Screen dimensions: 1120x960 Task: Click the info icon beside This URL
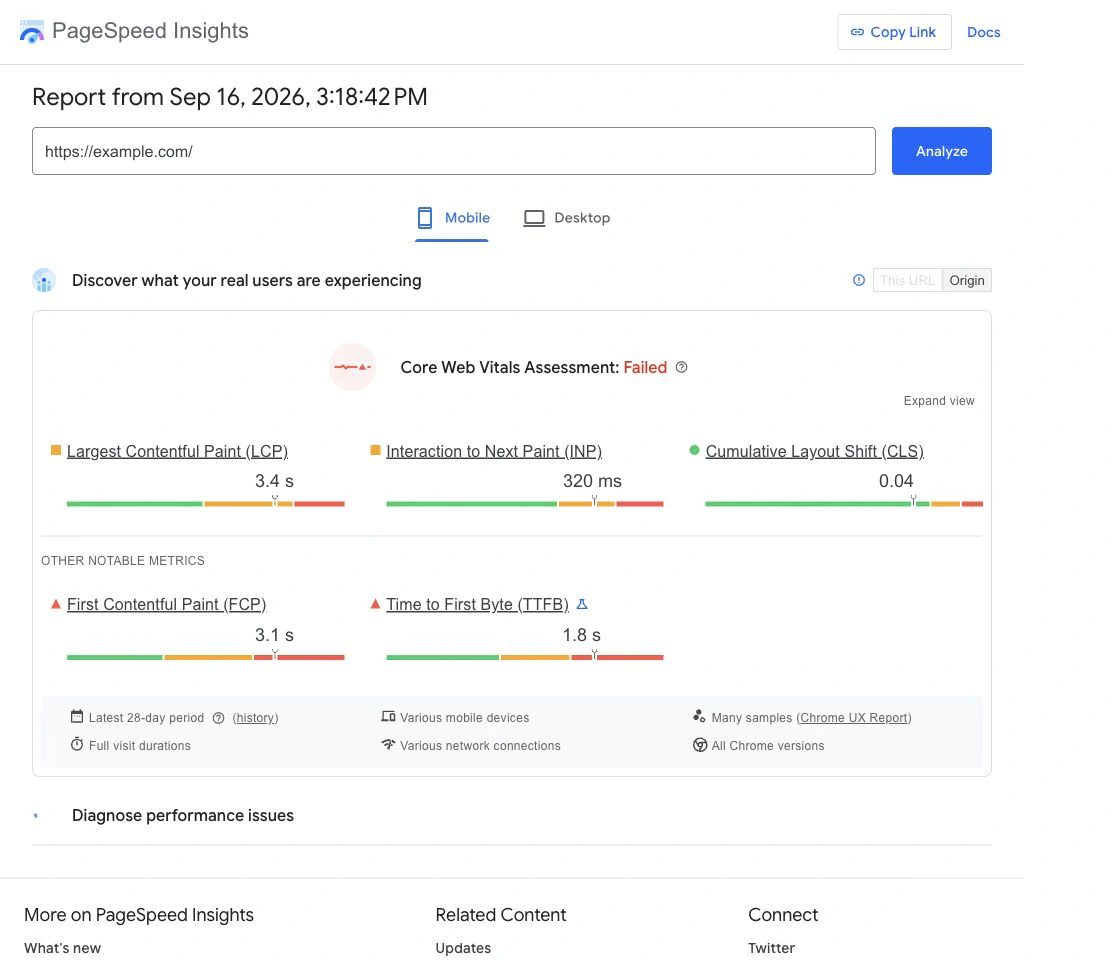coord(859,280)
